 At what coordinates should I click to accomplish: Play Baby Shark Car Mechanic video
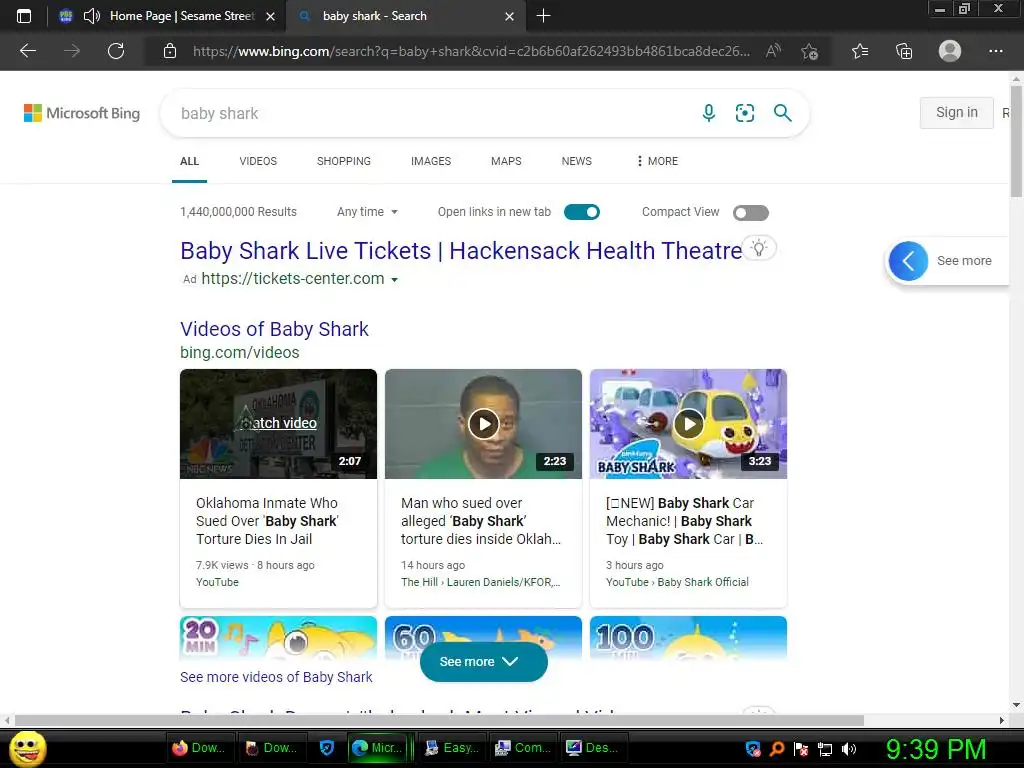coord(689,424)
